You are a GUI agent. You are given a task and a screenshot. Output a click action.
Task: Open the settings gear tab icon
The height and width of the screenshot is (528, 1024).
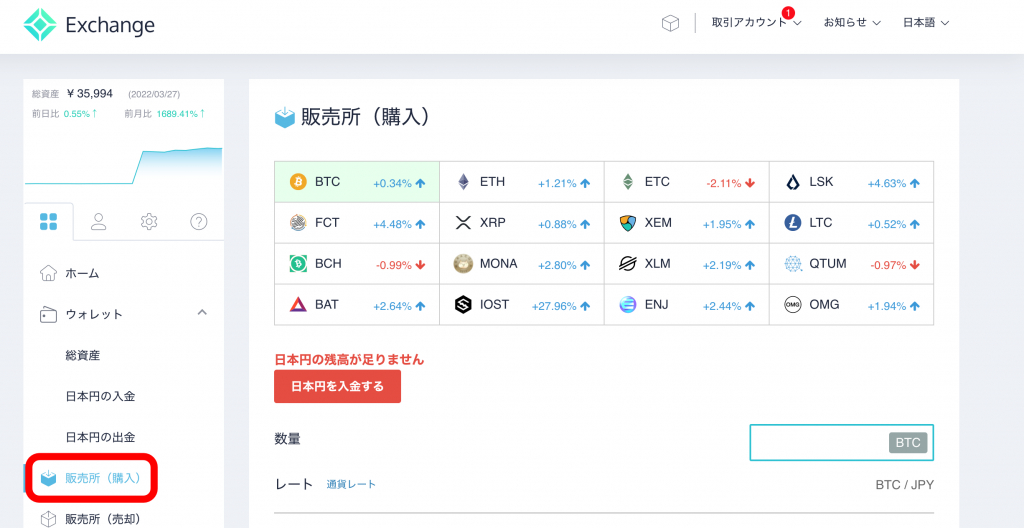point(149,222)
